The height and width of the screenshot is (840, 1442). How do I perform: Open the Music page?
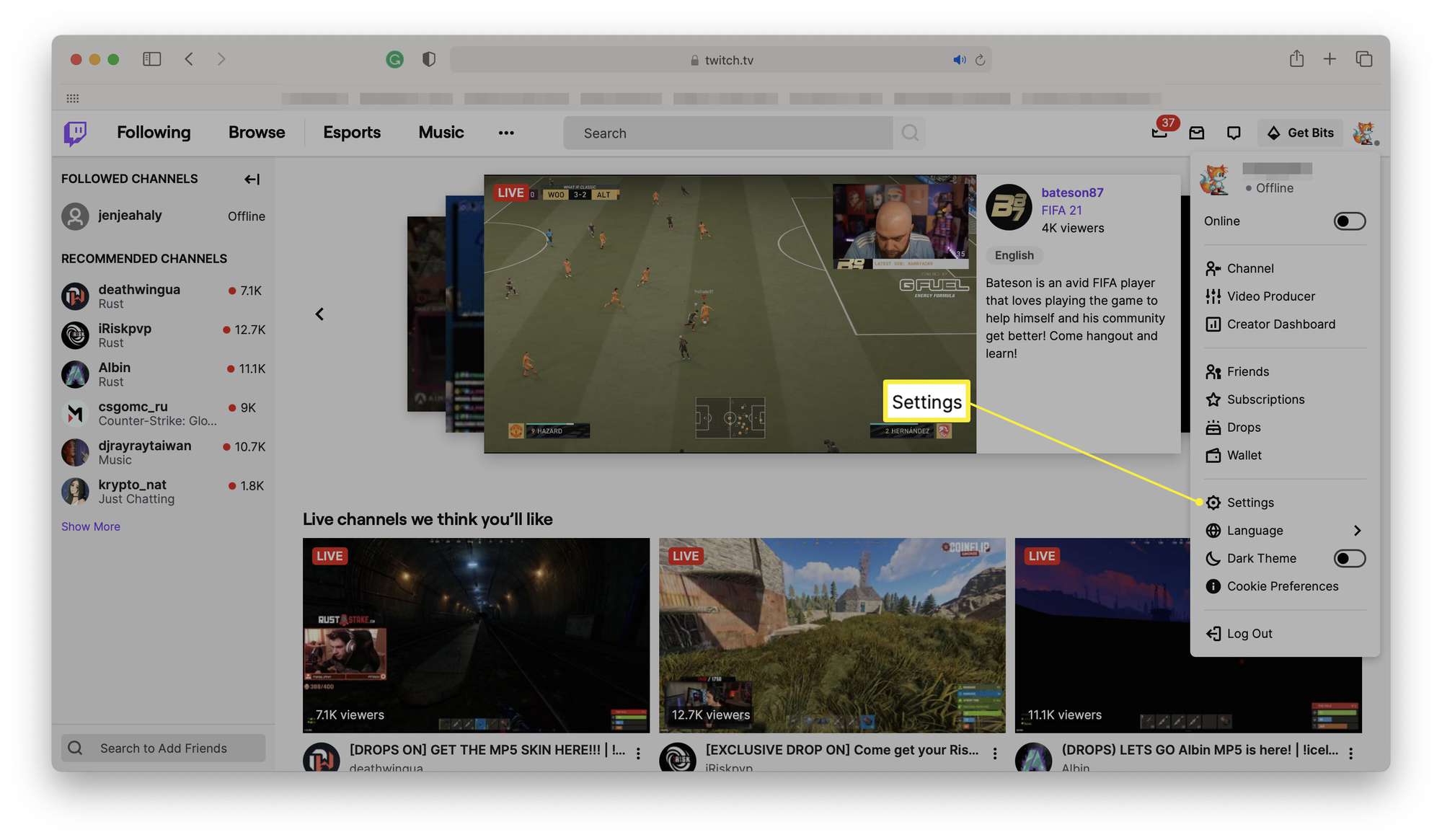[x=441, y=133]
